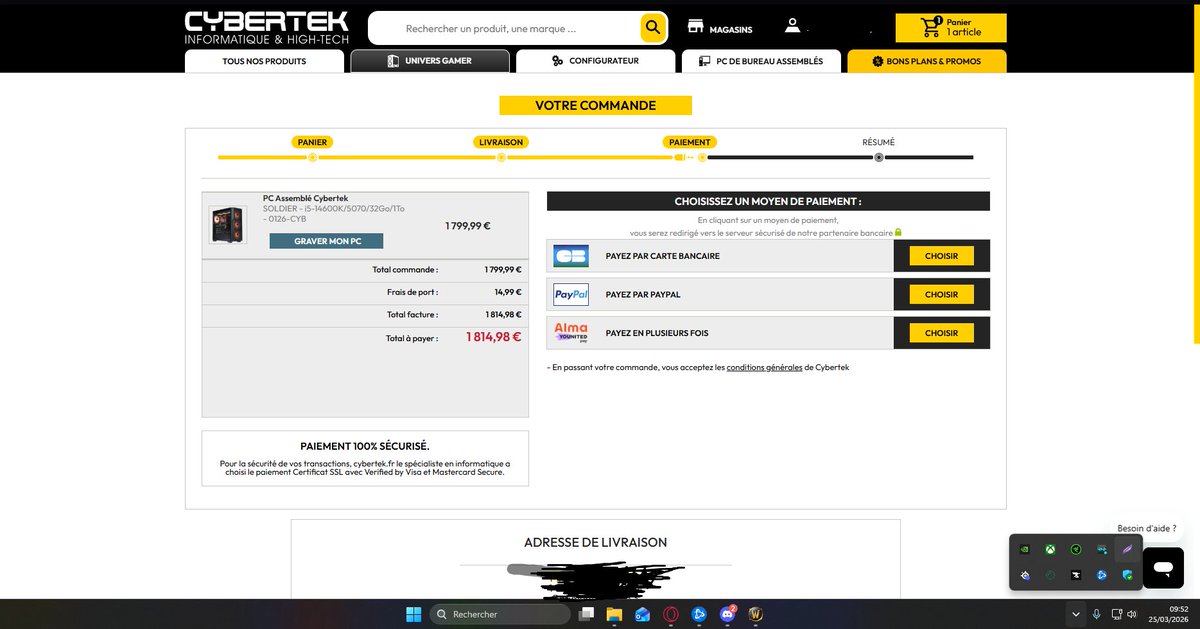Viewport: 1200px width, 629px height.
Task: Choisir payment by carte bancaire
Action: [941, 256]
